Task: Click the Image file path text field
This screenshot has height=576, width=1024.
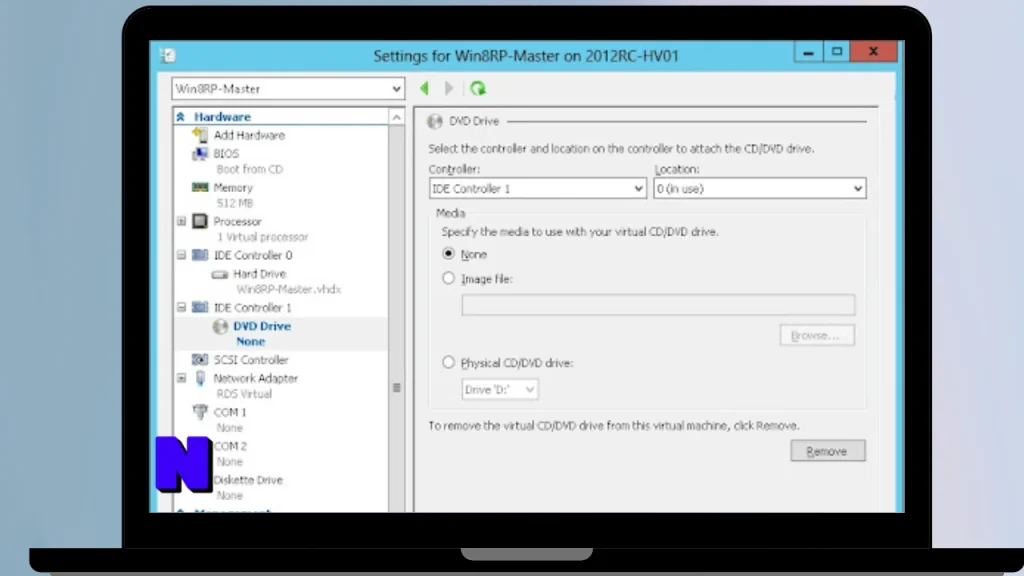Action: (x=658, y=305)
